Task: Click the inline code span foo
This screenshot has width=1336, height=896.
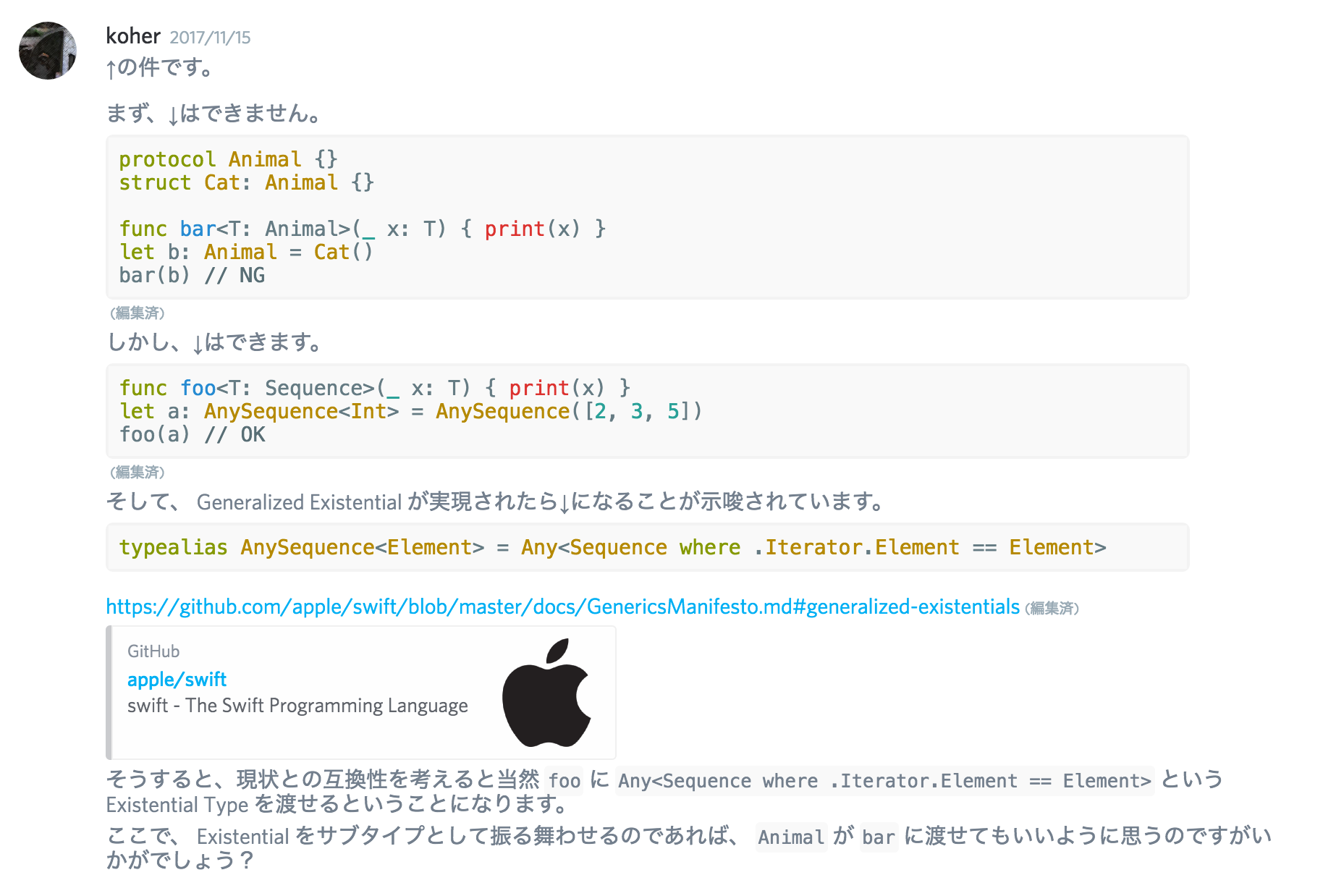Action: [x=564, y=780]
